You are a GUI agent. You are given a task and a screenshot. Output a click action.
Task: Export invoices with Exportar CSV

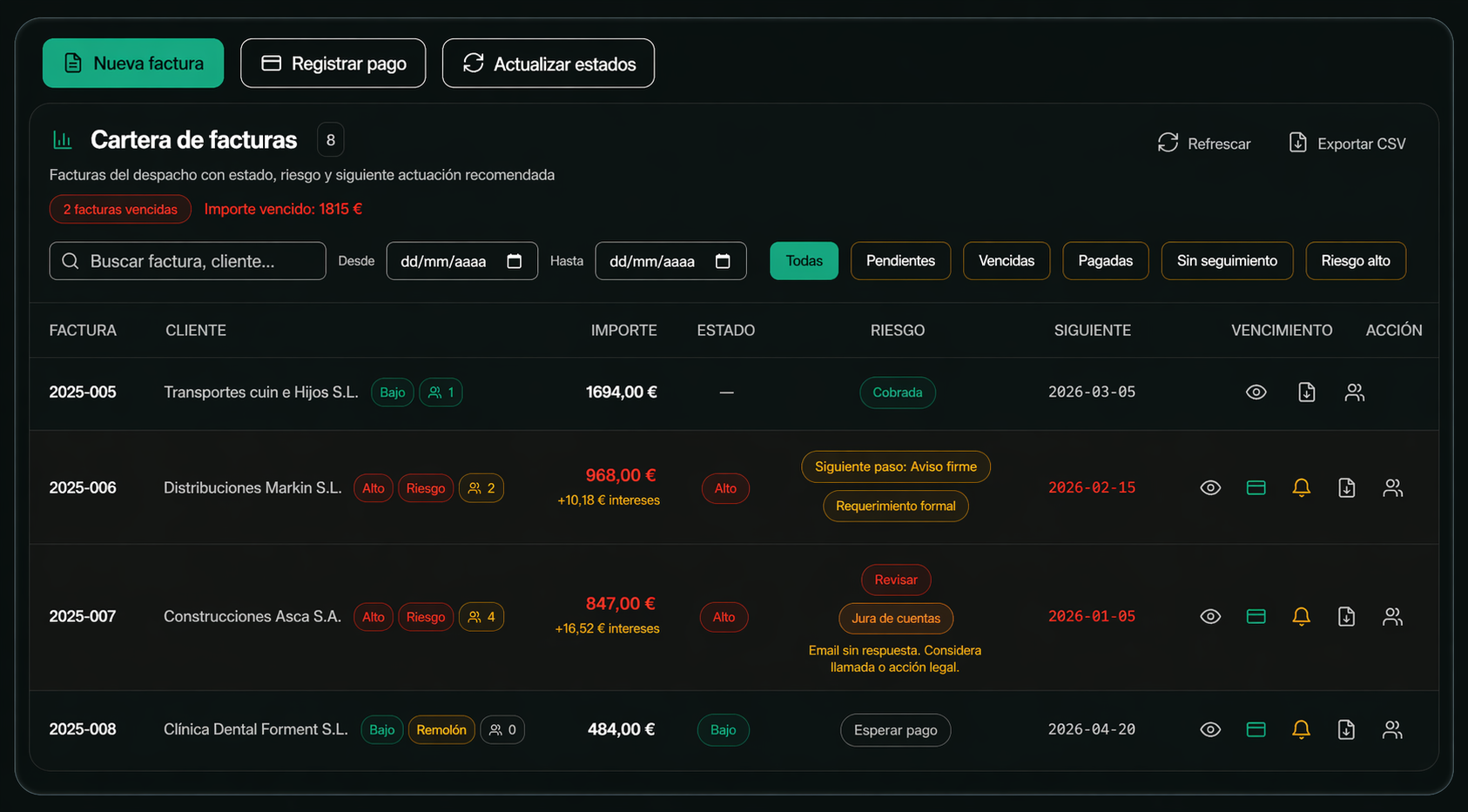coord(1348,143)
